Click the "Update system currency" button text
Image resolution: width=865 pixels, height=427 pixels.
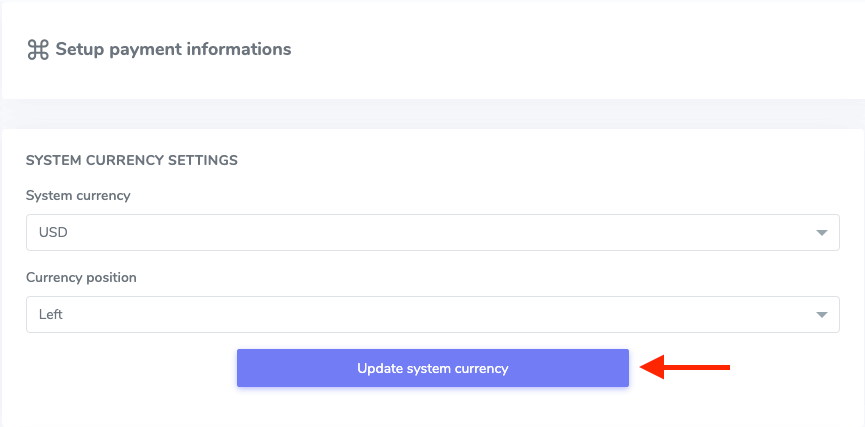click(432, 368)
